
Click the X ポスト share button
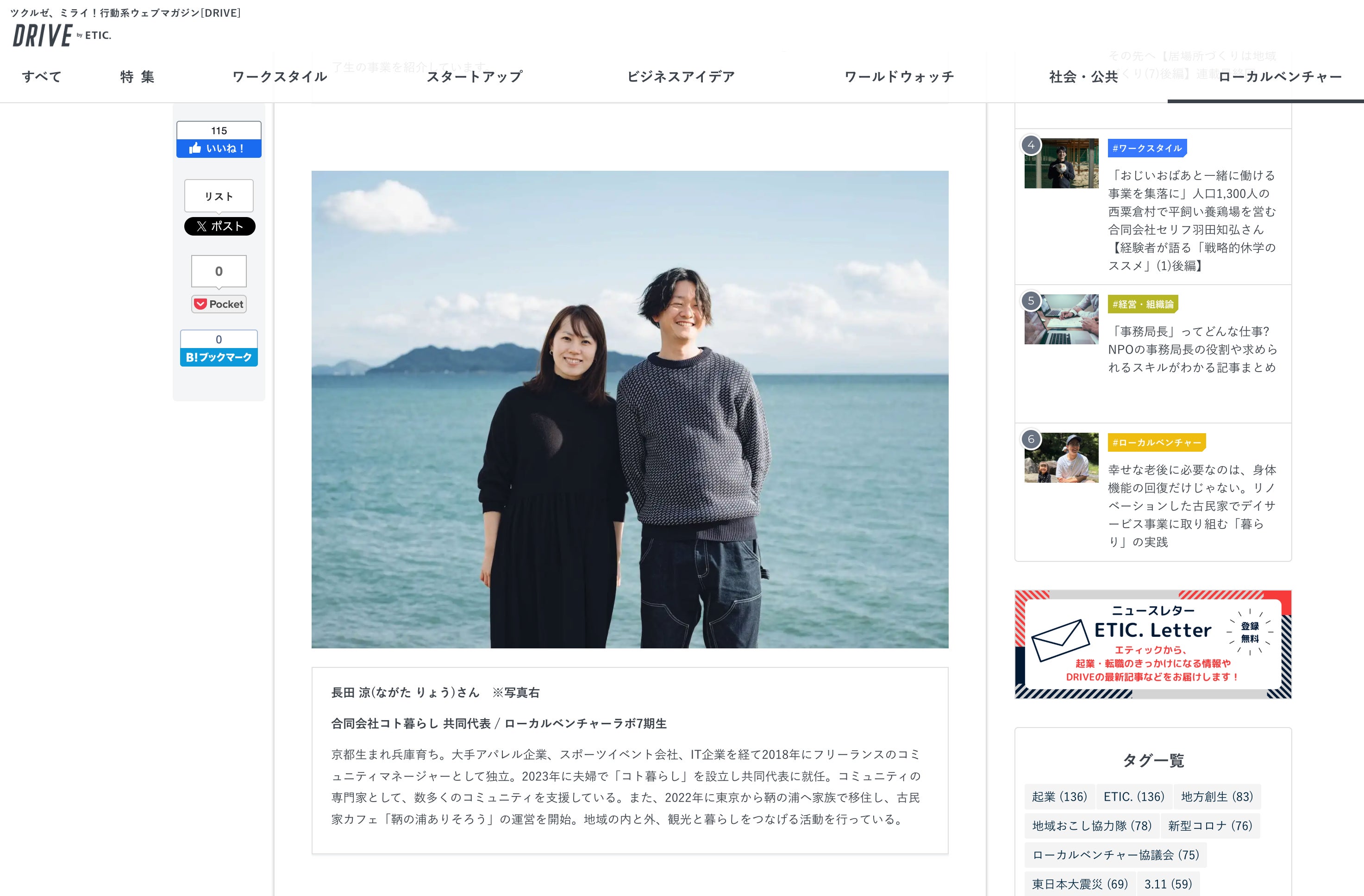pyautogui.click(x=219, y=226)
